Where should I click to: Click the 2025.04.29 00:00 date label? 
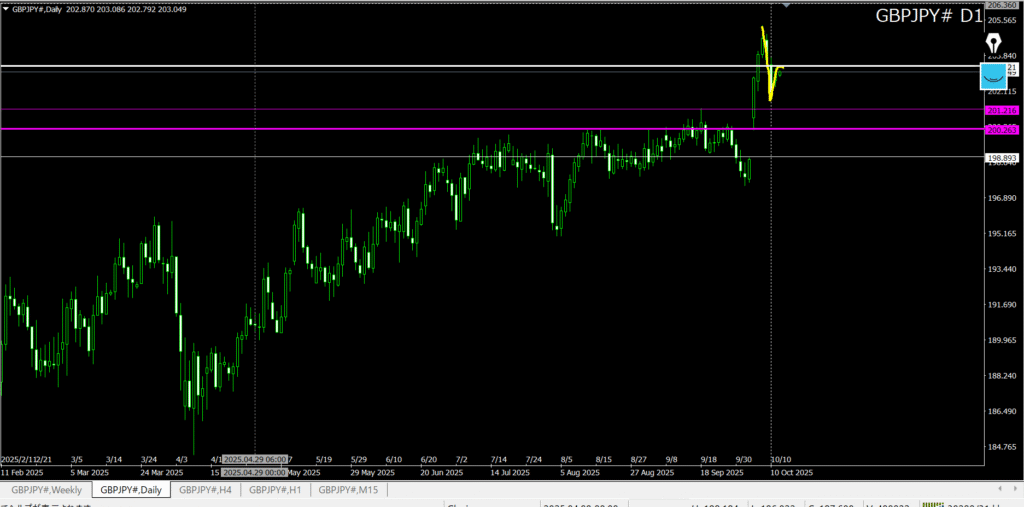tap(255, 471)
